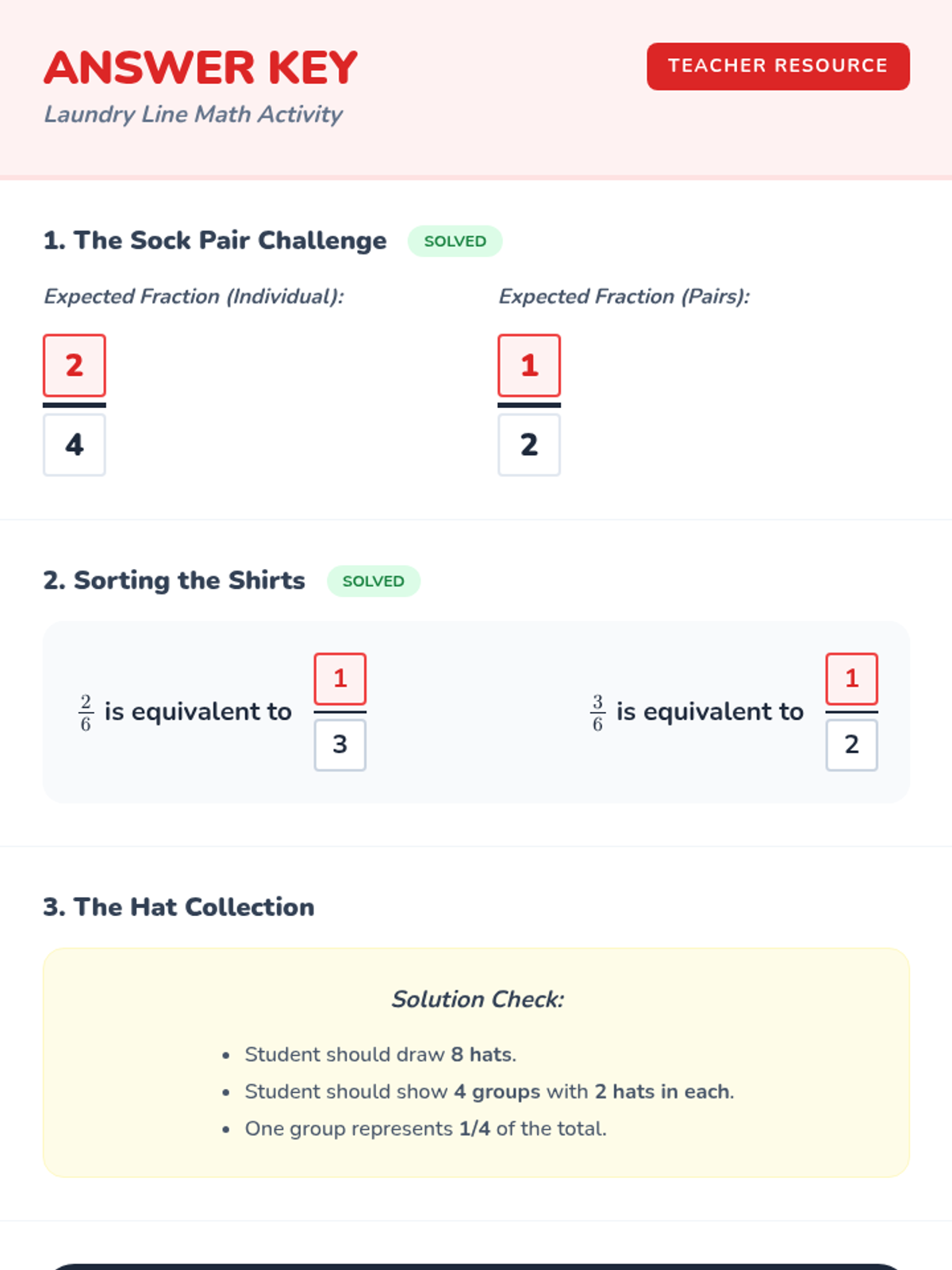952x1270 pixels.
Task: Click the Sorting the Shirts heading
Action: 175,580
